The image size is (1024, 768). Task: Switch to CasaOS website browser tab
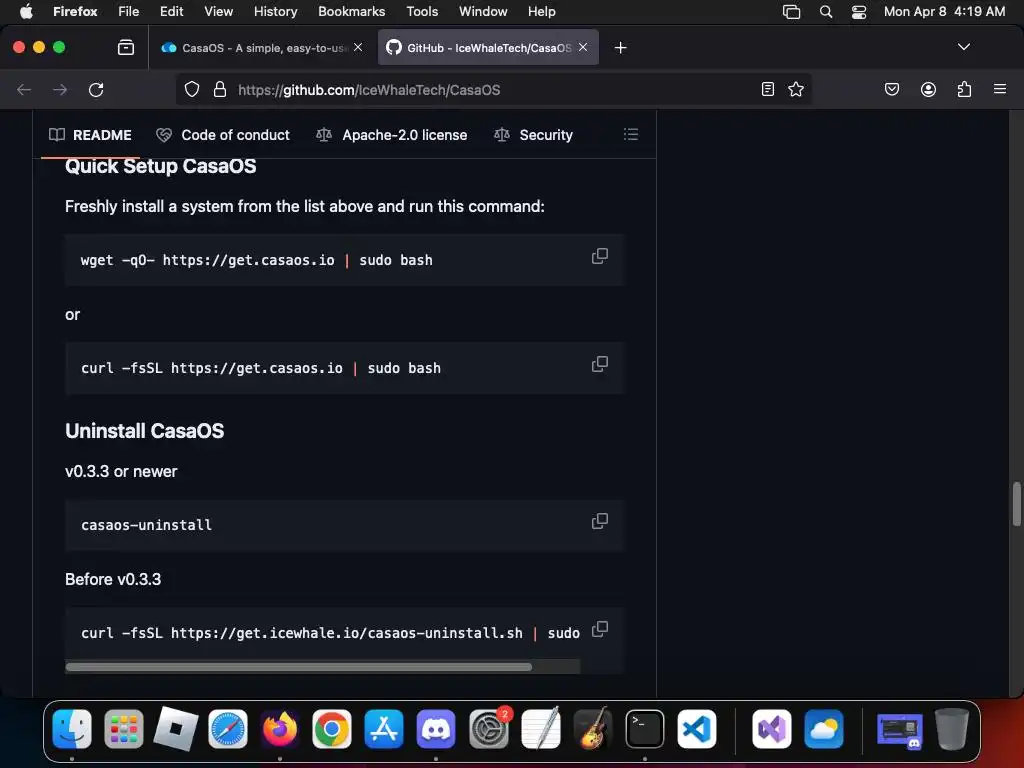point(262,48)
